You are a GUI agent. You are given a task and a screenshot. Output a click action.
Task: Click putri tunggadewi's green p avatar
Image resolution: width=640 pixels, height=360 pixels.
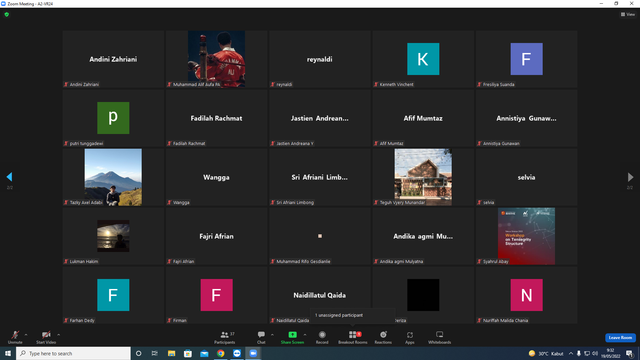(x=113, y=118)
